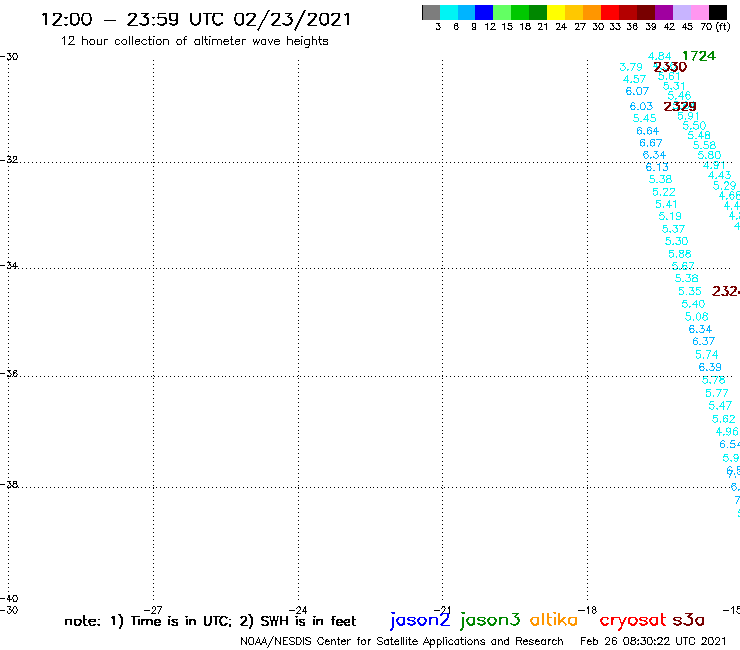The image size is (740, 650).
Task: Click the cyan 6 ft legend swatch
Action: (449, 12)
